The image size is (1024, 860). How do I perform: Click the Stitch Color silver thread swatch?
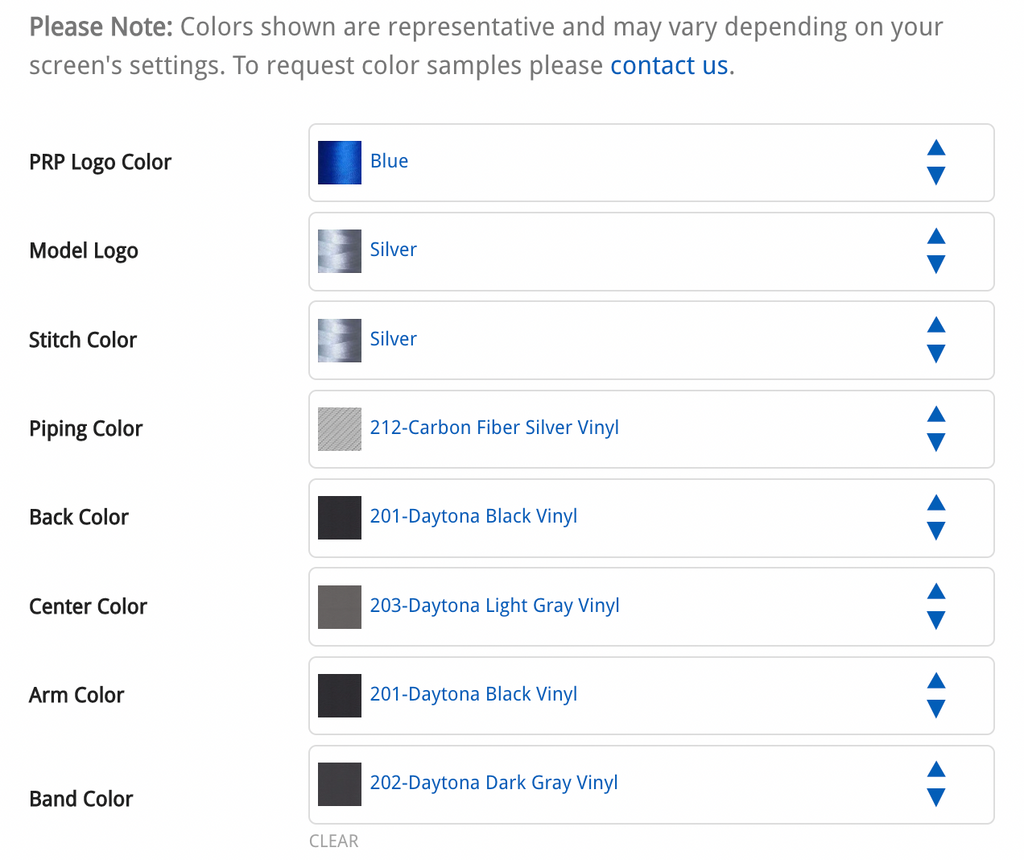(x=340, y=340)
